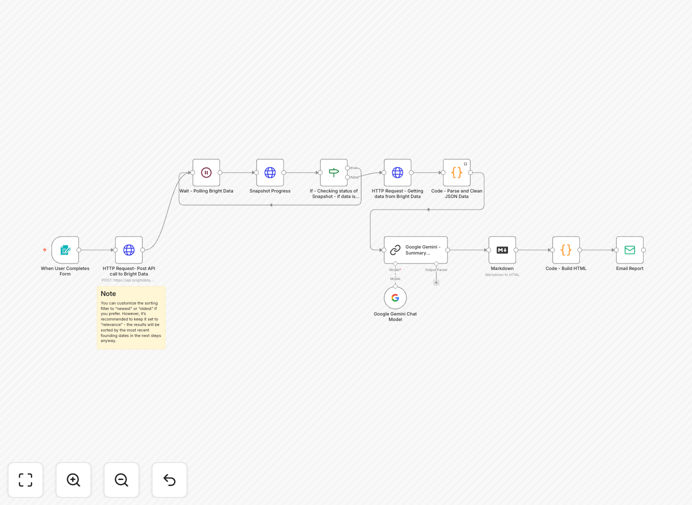
Task: Click the false output port of the If node
Action: [348, 177]
